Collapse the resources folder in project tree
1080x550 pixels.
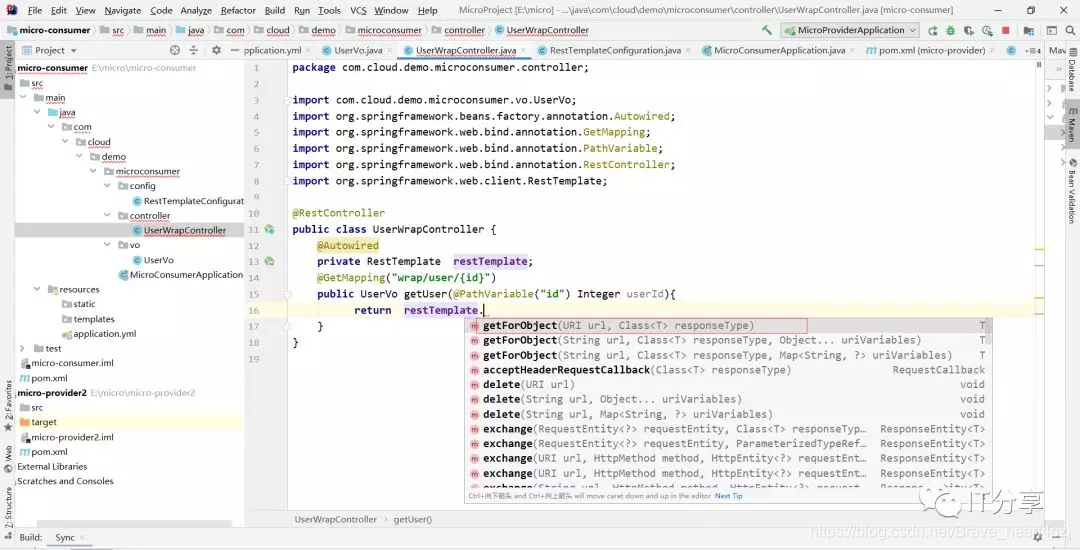point(37,289)
